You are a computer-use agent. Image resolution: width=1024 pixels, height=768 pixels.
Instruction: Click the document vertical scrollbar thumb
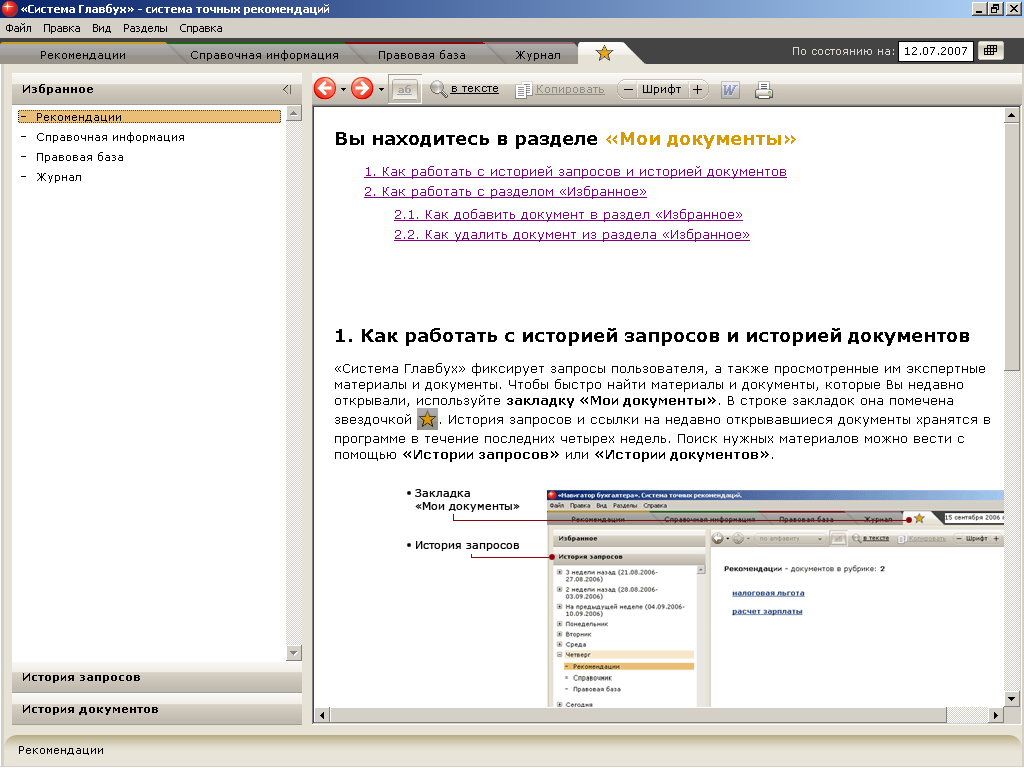pos(1011,246)
